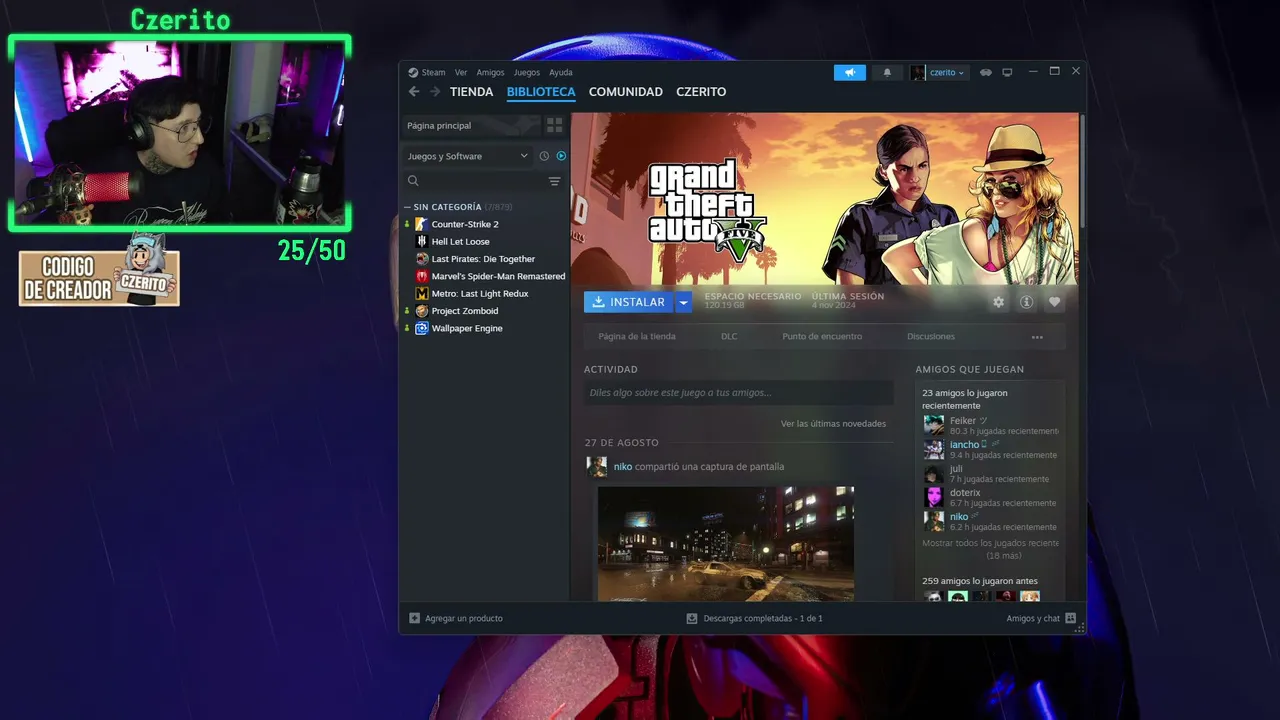Open friend doterix's entry

991,497
